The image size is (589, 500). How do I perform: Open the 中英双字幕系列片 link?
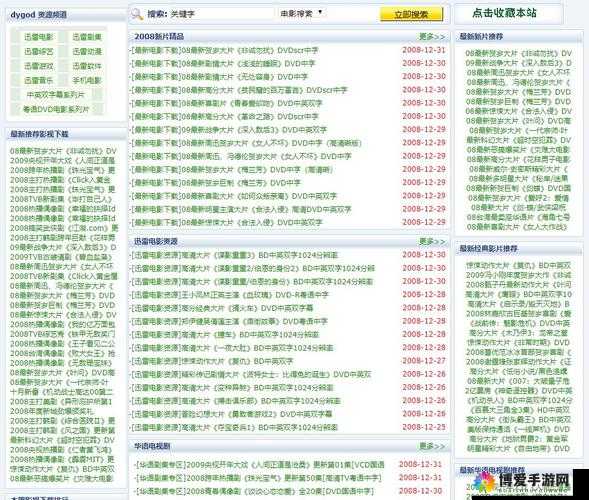pos(56,95)
